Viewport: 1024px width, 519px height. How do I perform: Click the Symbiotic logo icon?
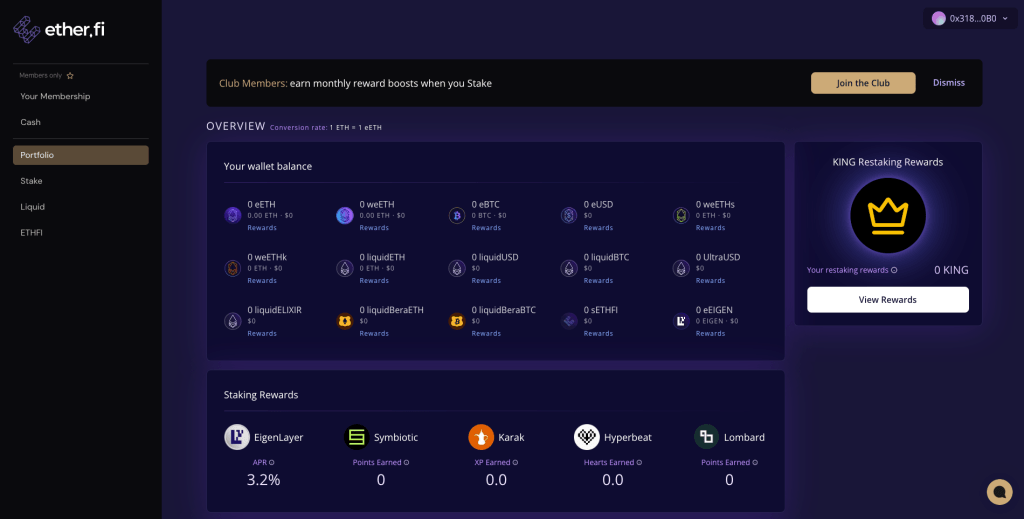click(357, 437)
